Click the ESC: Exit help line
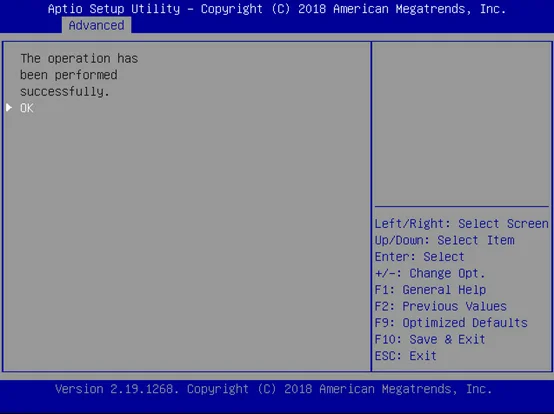Image resolution: width=554 pixels, height=414 pixels. (406, 356)
